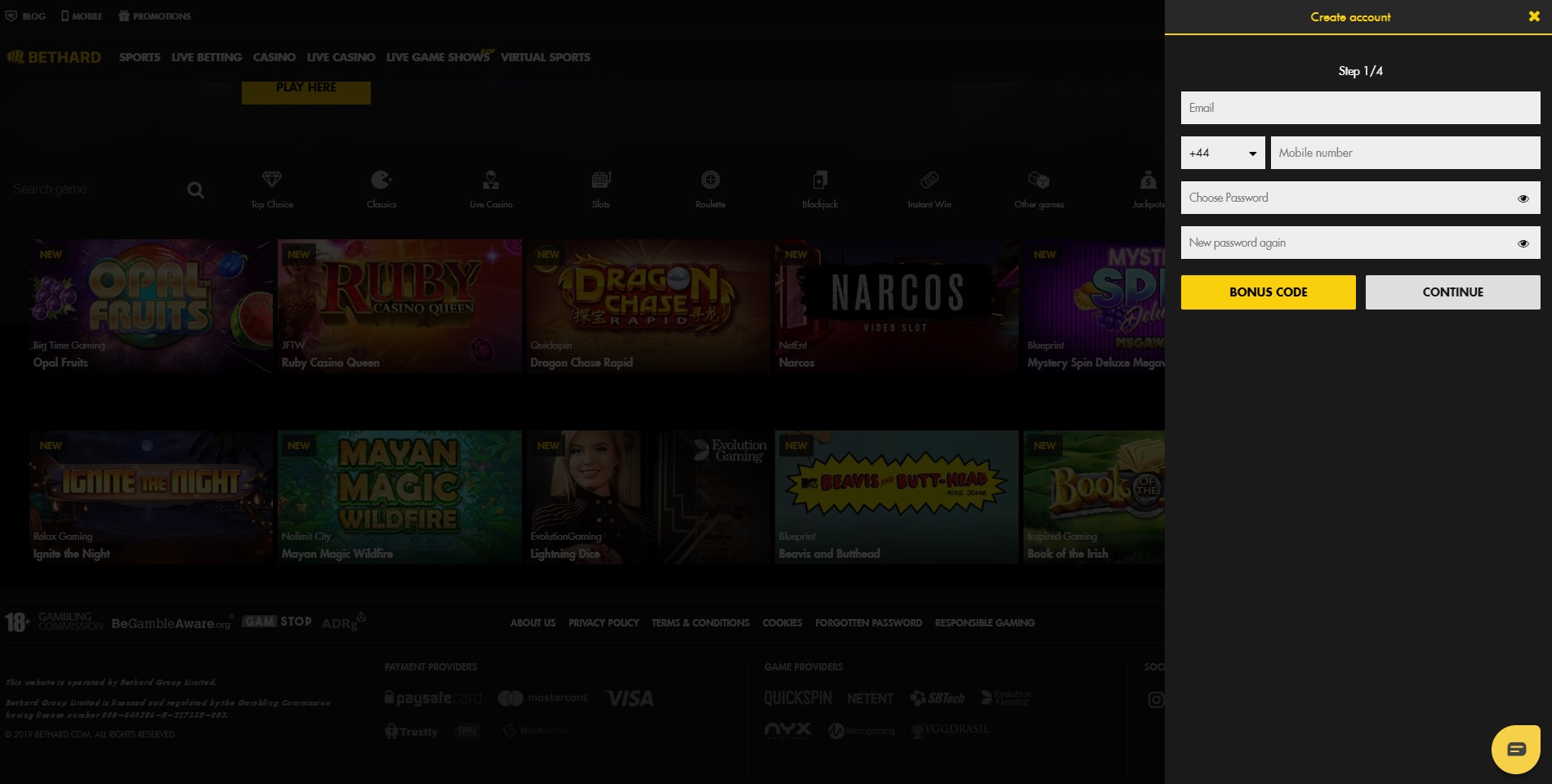The image size is (1552, 784).
Task: Open the Privacy Policy link
Action: (604, 623)
